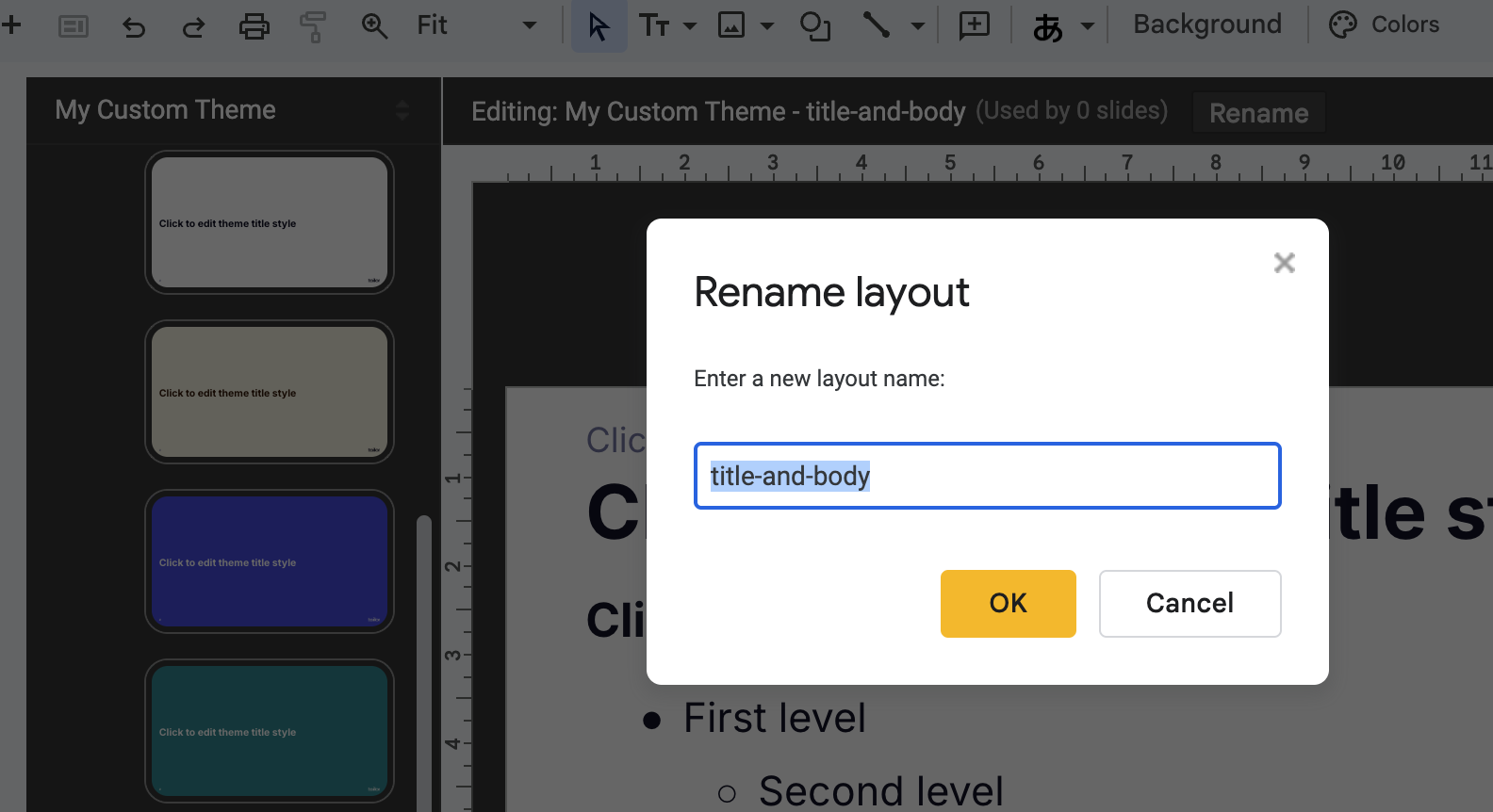Screen dimensions: 1493x812
Task: Expand the input tools dropdown arrow
Action: pos(1088,26)
